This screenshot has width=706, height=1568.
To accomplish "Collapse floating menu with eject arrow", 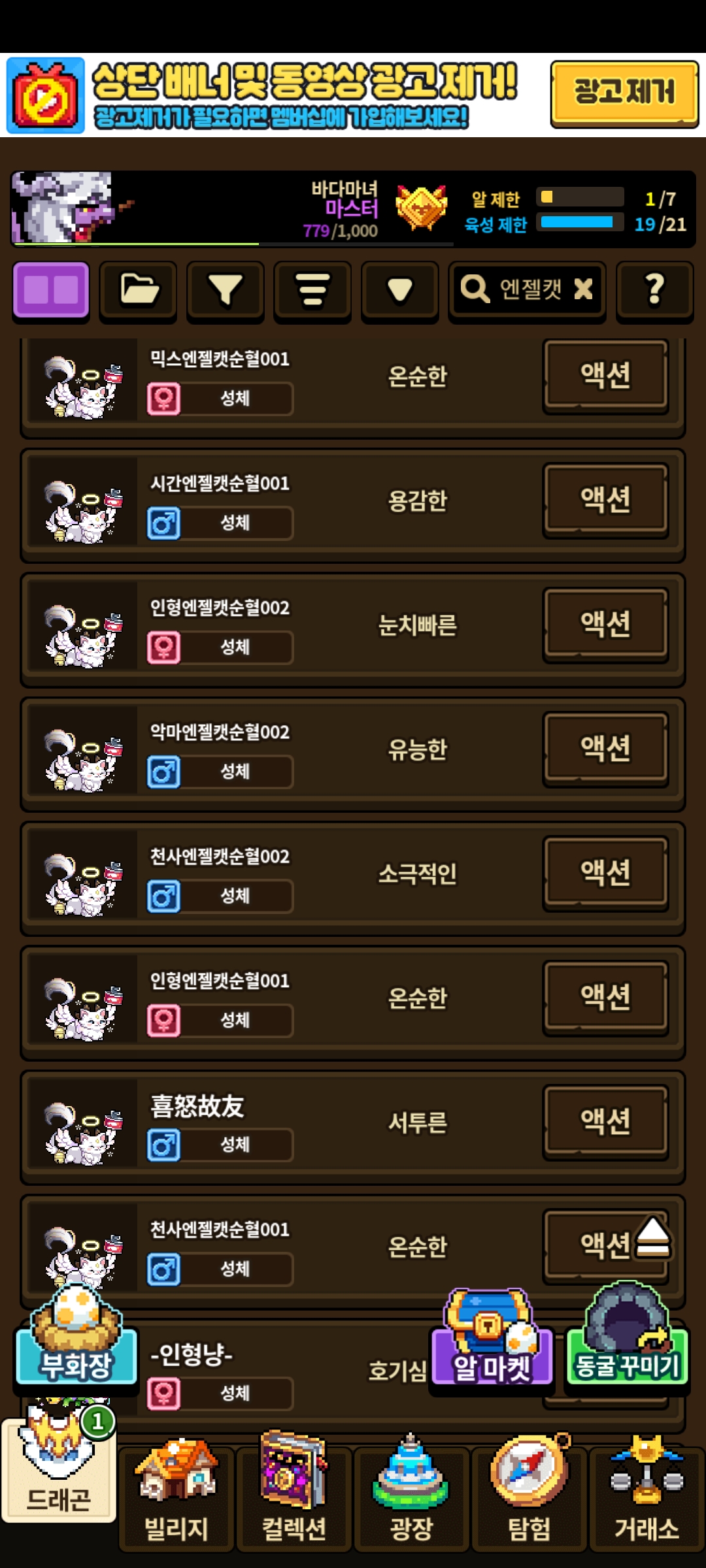I will [652, 1237].
